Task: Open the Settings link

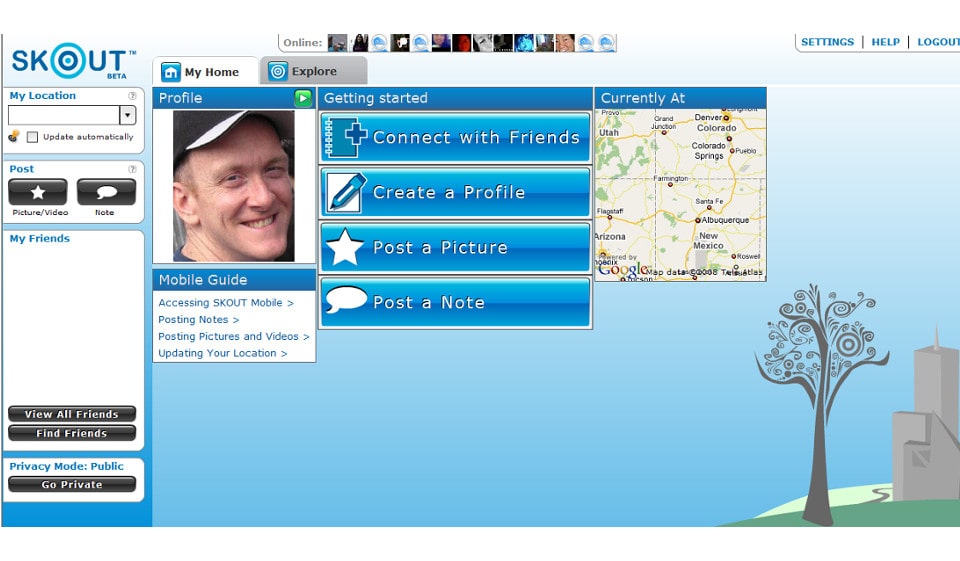Action: 827,42
